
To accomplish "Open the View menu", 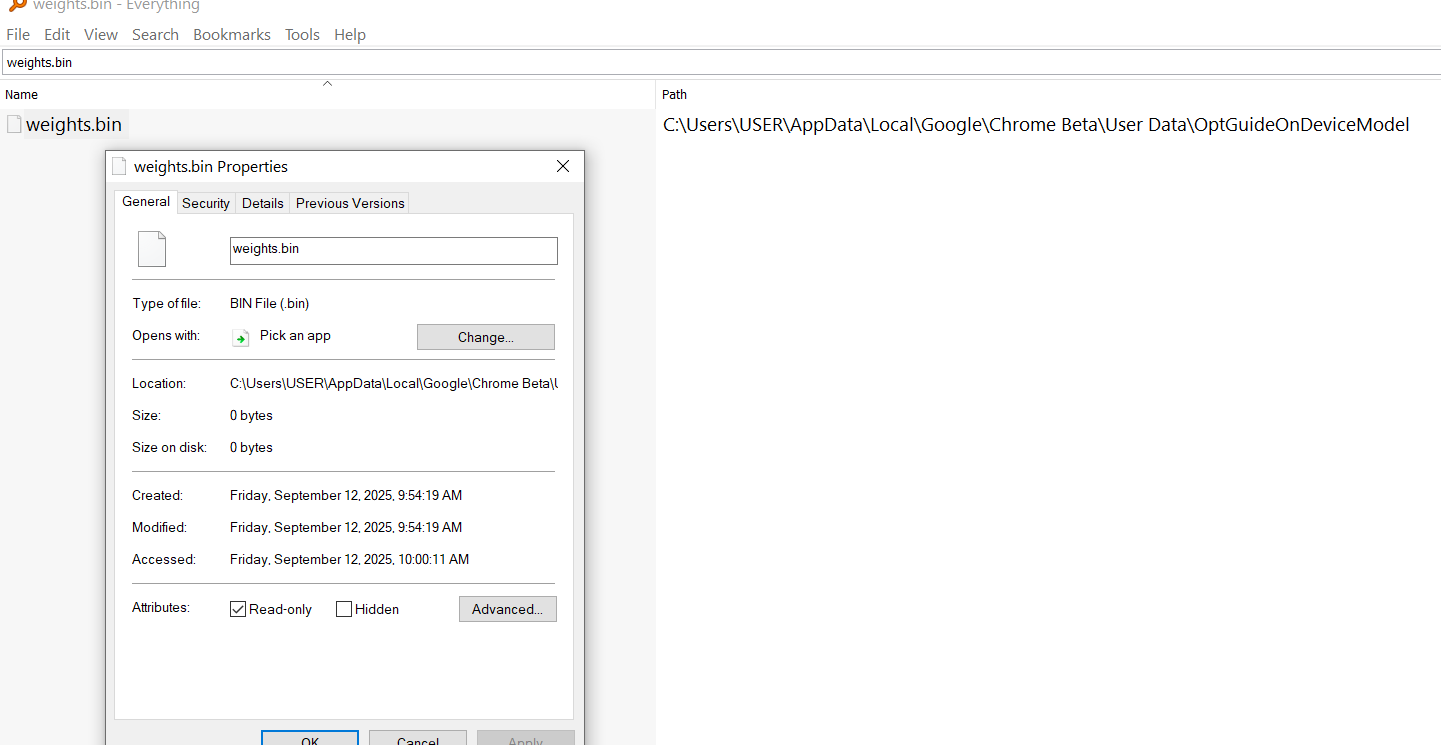I will point(101,34).
